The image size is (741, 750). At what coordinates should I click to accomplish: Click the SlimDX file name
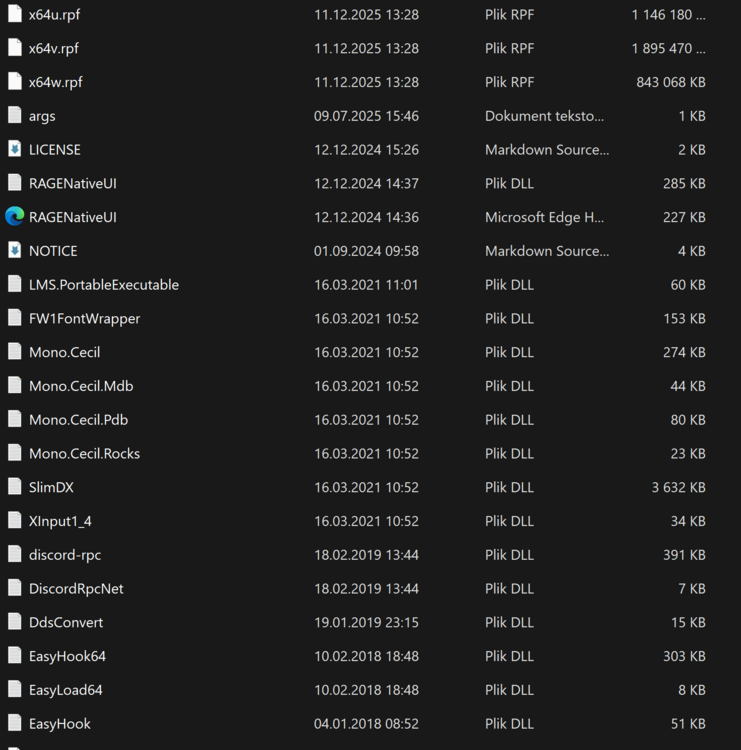(51, 487)
